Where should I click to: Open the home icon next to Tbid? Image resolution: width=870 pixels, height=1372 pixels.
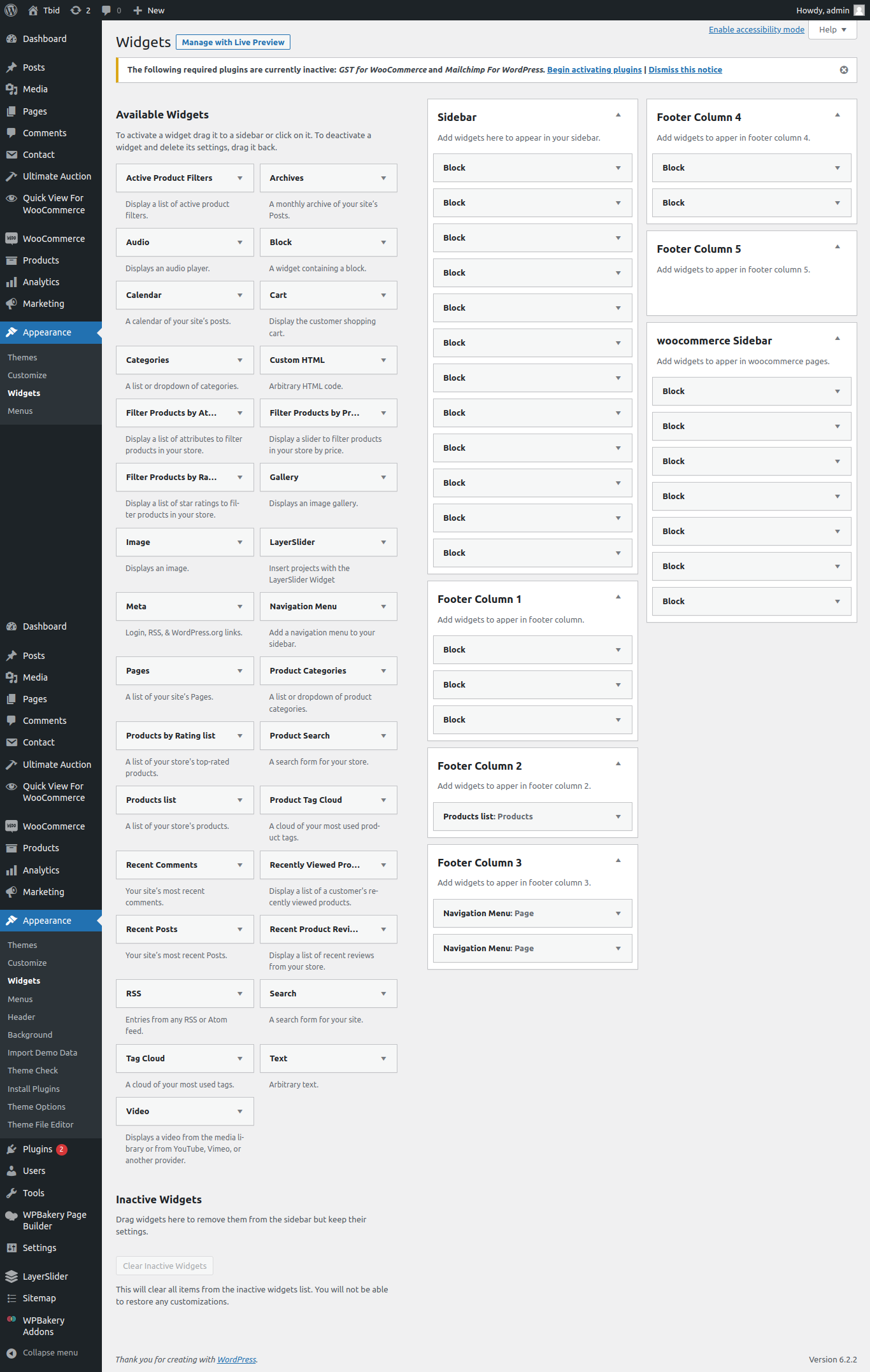[x=33, y=10]
